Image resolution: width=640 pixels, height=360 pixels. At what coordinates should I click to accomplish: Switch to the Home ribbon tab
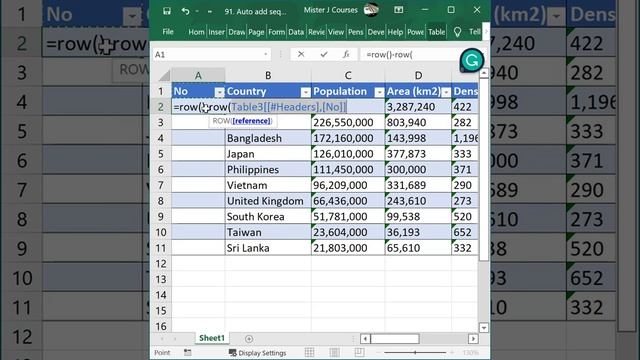click(196, 32)
